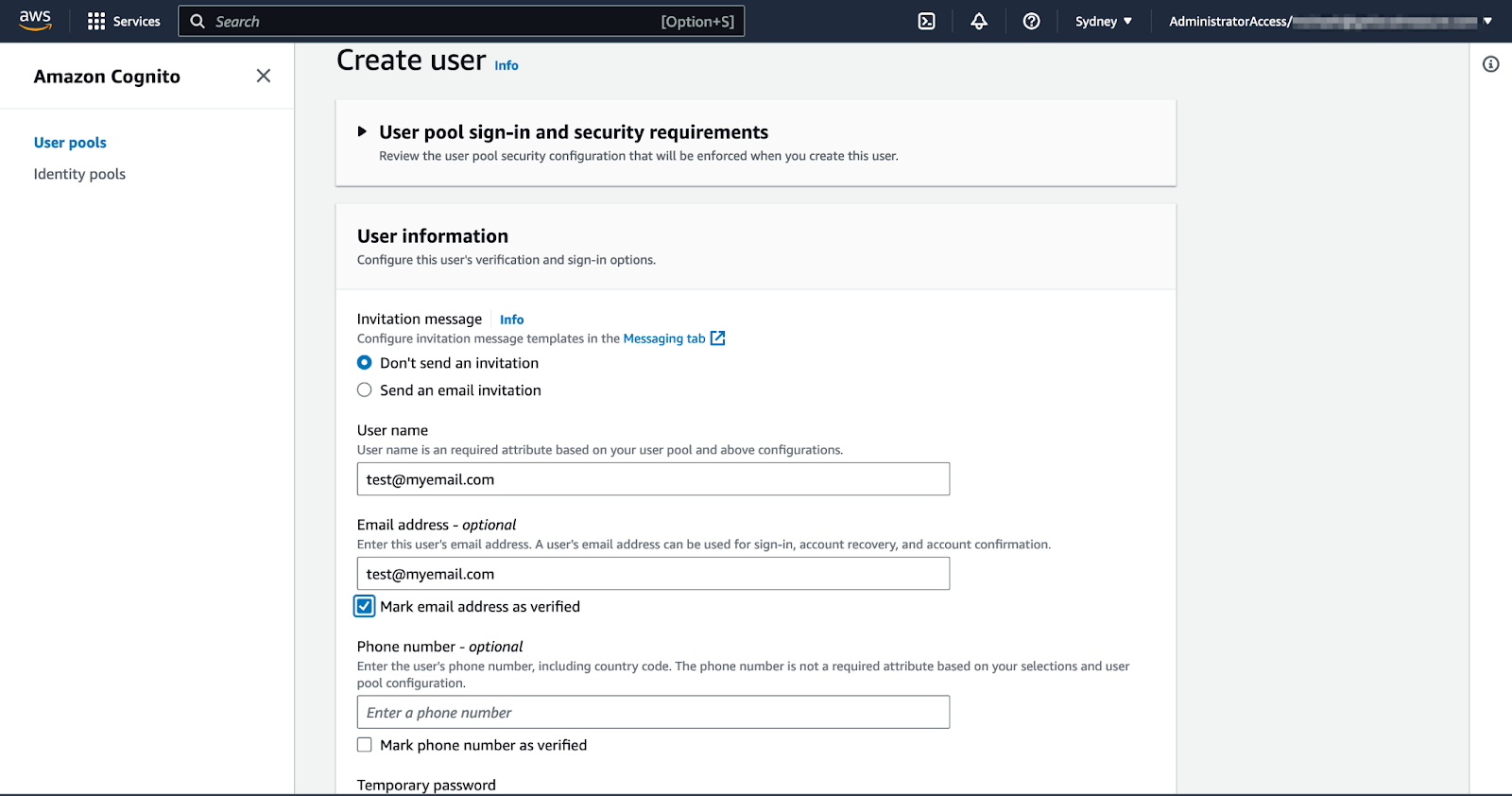Open the help question-mark icon
Image resolution: width=1512 pixels, height=796 pixels.
[x=1032, y=21]
